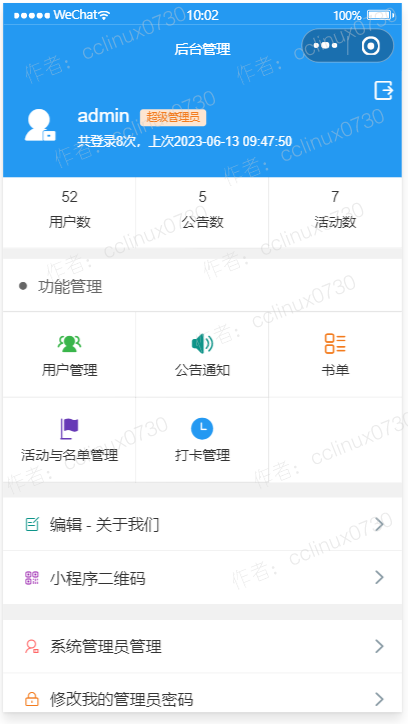Tap the 超级管理员 badge

click(173, 117)
